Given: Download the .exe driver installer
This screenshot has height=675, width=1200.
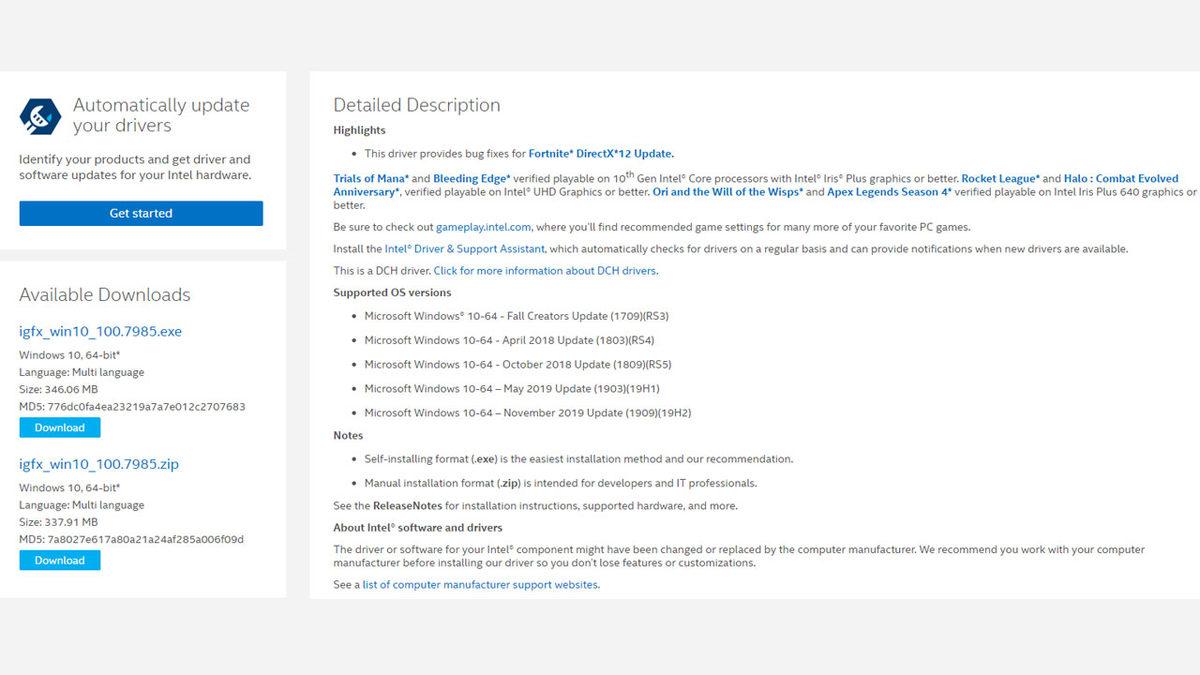Looking at the screenshot, I should pyautogui.click(x=60, y=428).
